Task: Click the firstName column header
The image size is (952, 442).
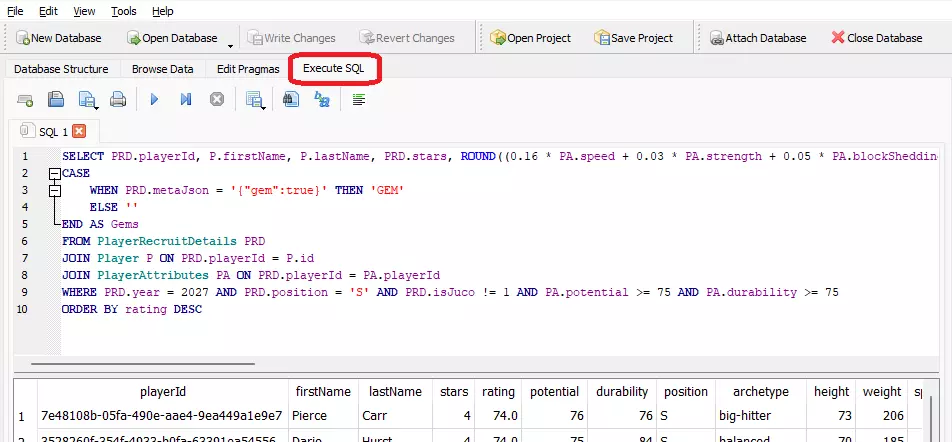Action: tap(323, 392)
